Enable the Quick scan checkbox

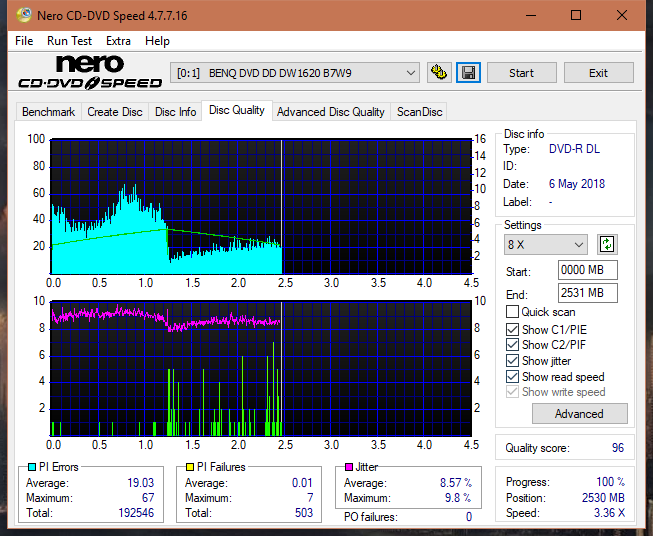point(512,312)
